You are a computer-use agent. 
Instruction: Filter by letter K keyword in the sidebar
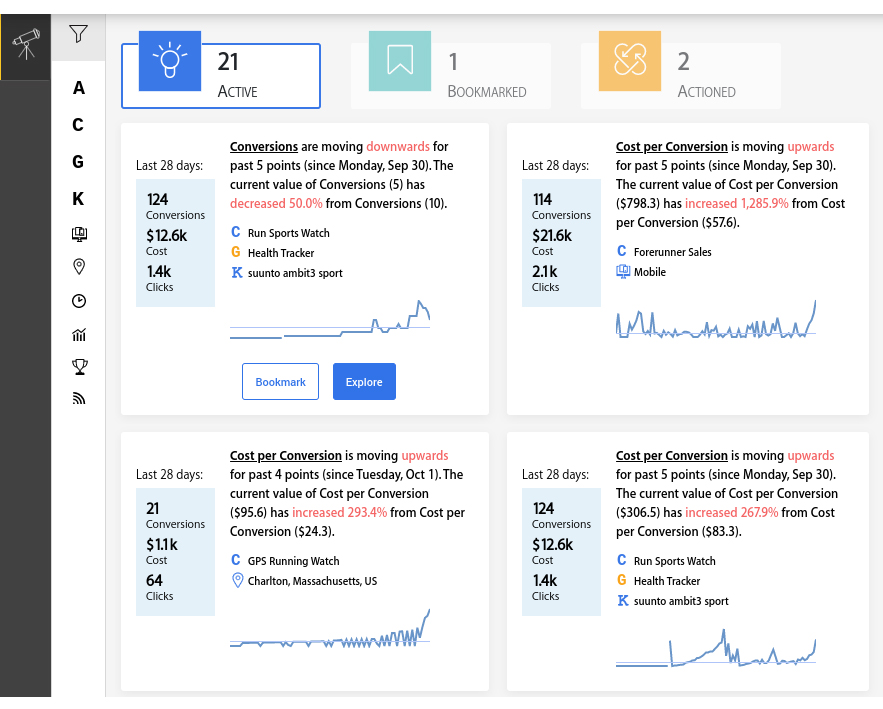[78, 199]
